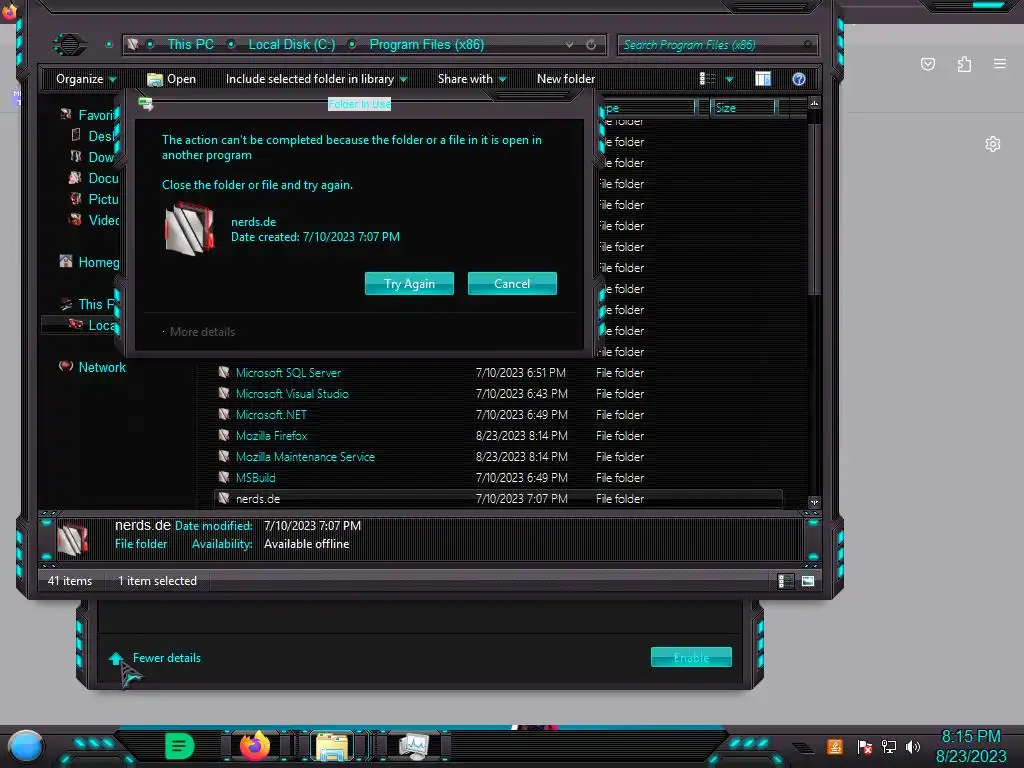This screenshot has width=1024, height=768.
Task: Click the Java tray icon
Action: [x=835, y=746]
